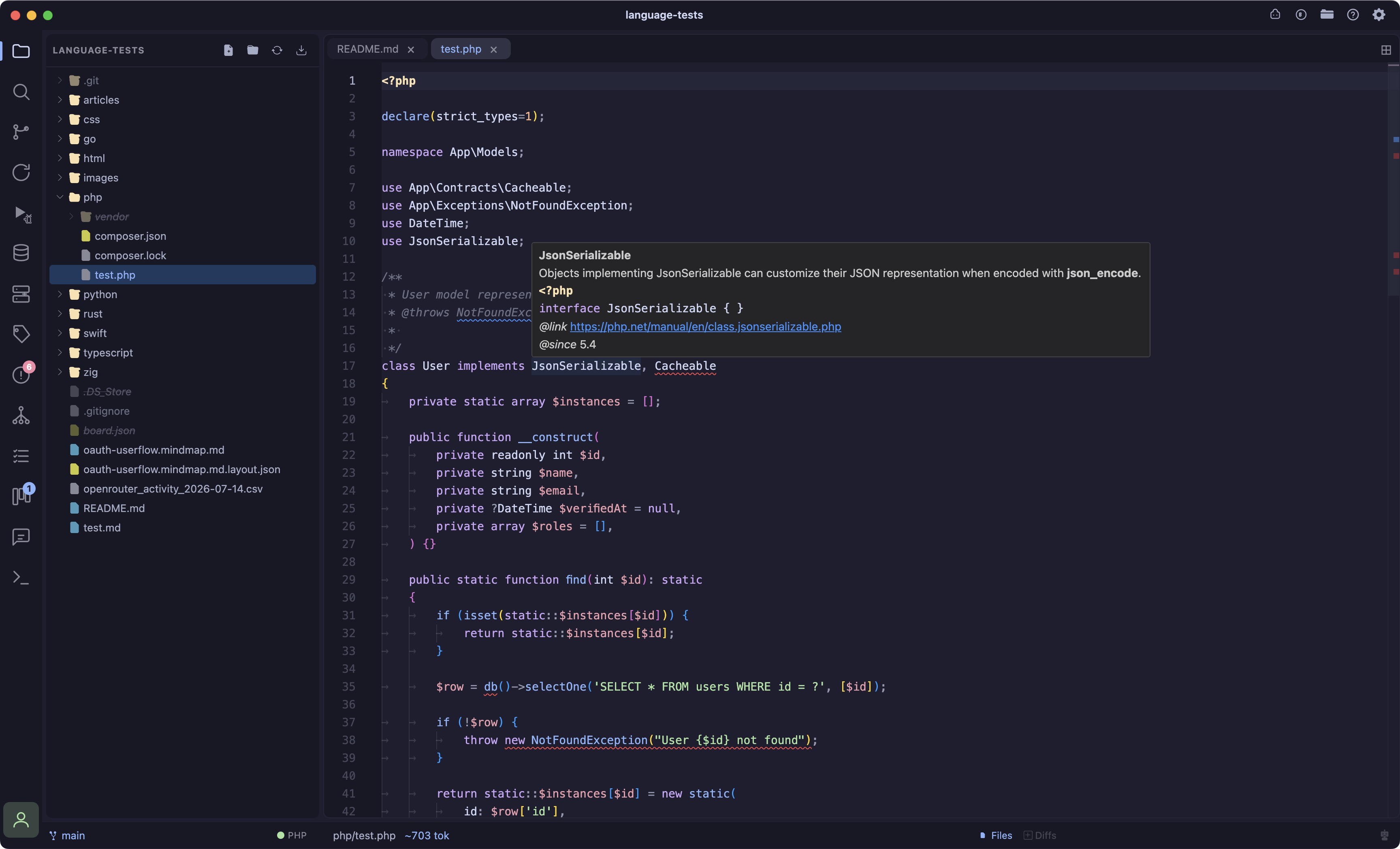Viewport: 1400px width, 849px height.
Task: Open the task list icon in sidebar
Action: click(x=21, y=456)
